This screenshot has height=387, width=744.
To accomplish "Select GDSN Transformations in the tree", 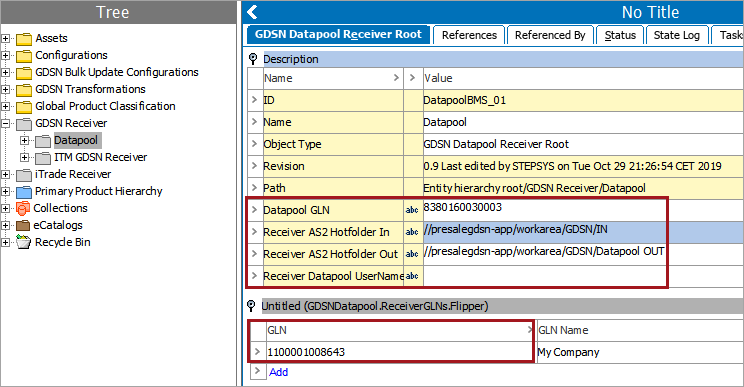I will coord(90,89).
